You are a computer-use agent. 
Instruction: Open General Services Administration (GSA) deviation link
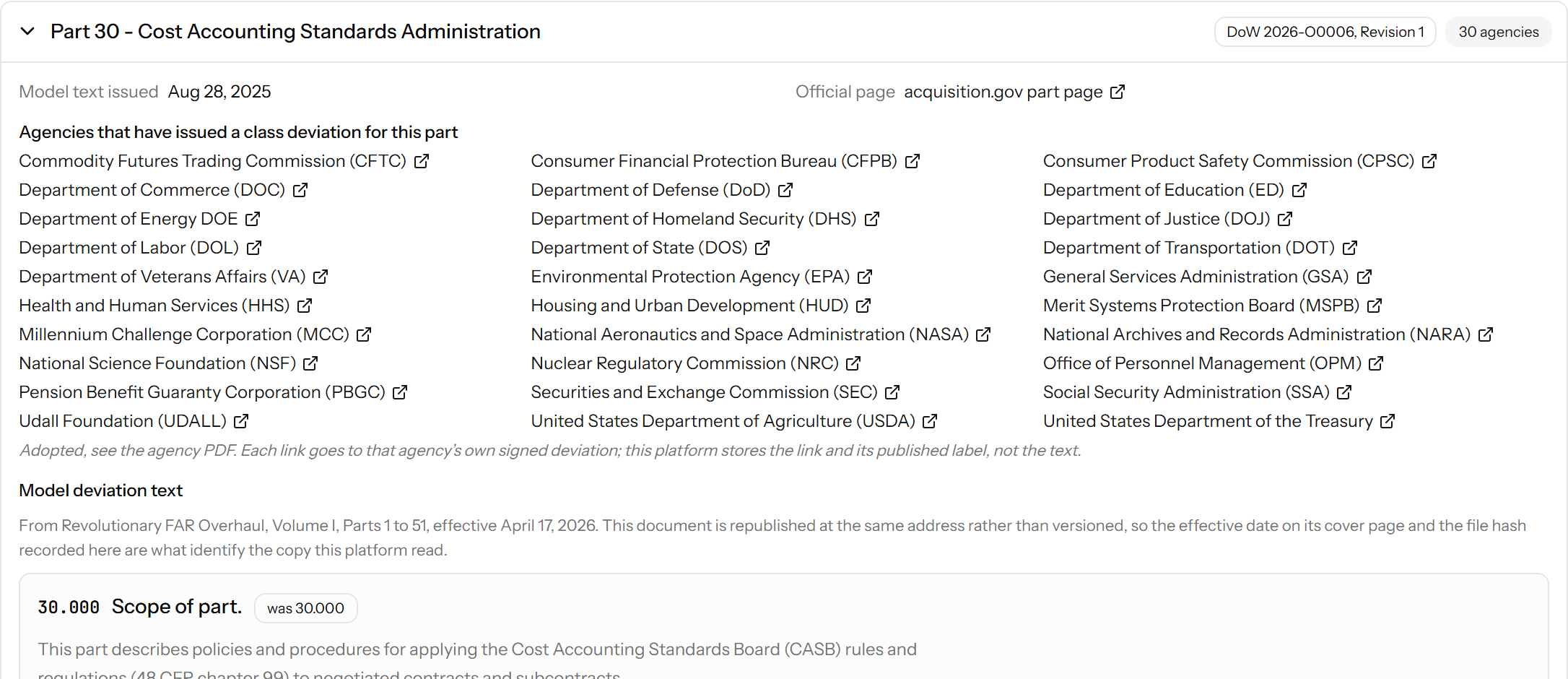click(x=1195, y=277)
